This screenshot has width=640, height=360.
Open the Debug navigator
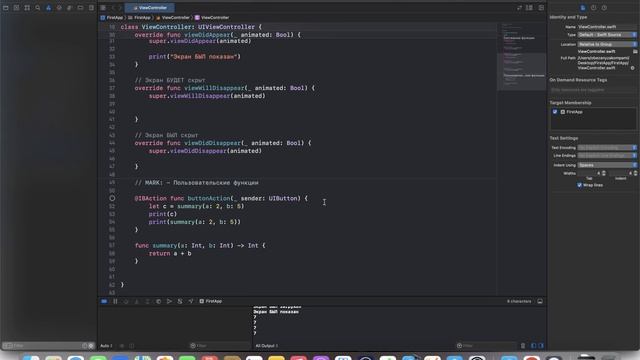coord(69,8)
